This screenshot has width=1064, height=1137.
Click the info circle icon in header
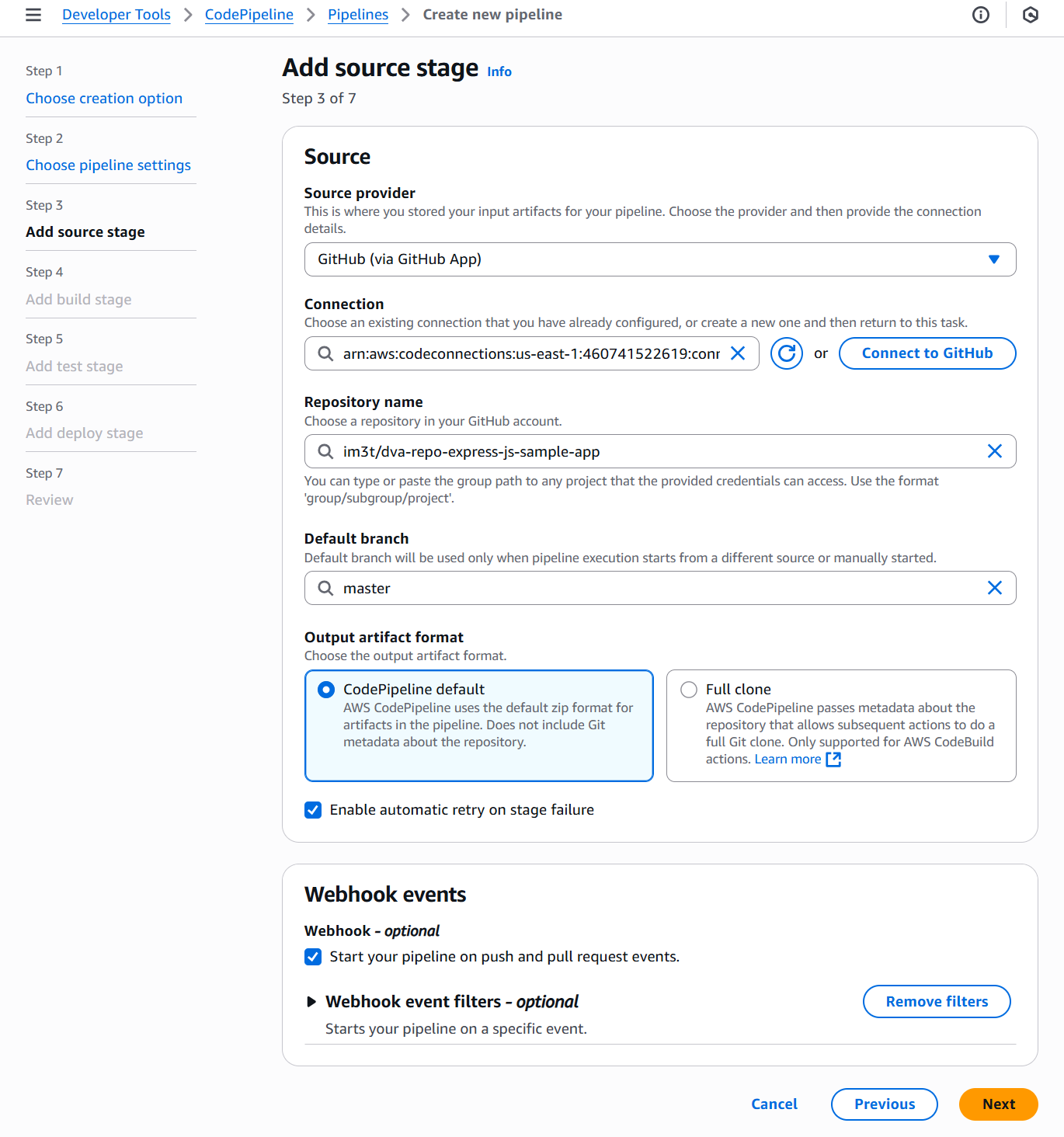(981, 15)
